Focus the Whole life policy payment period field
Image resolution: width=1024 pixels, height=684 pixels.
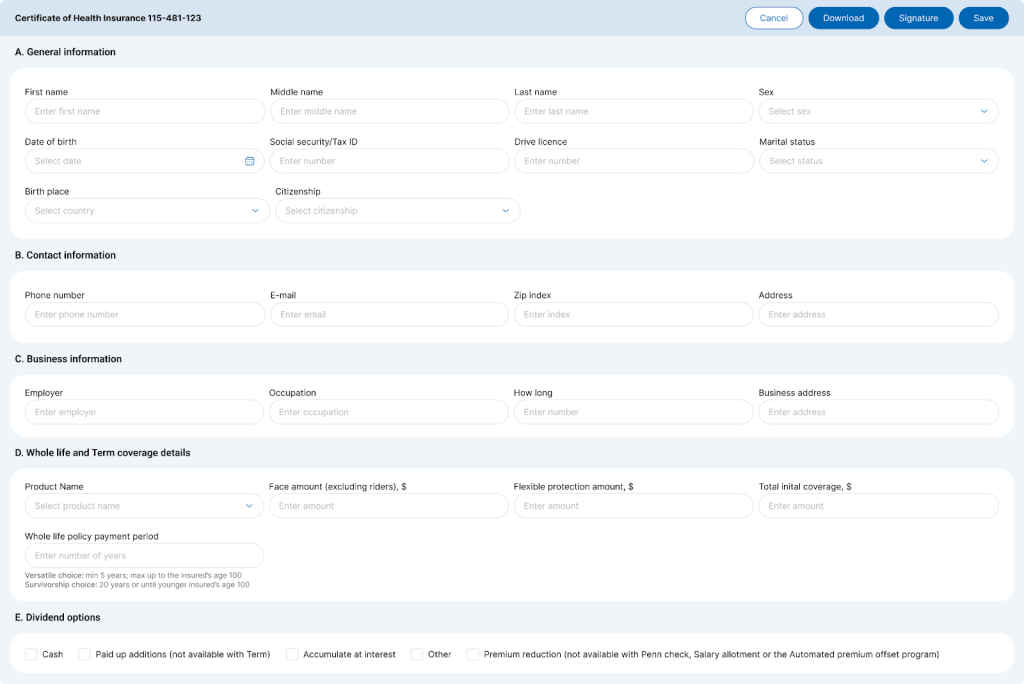[144, 556]
